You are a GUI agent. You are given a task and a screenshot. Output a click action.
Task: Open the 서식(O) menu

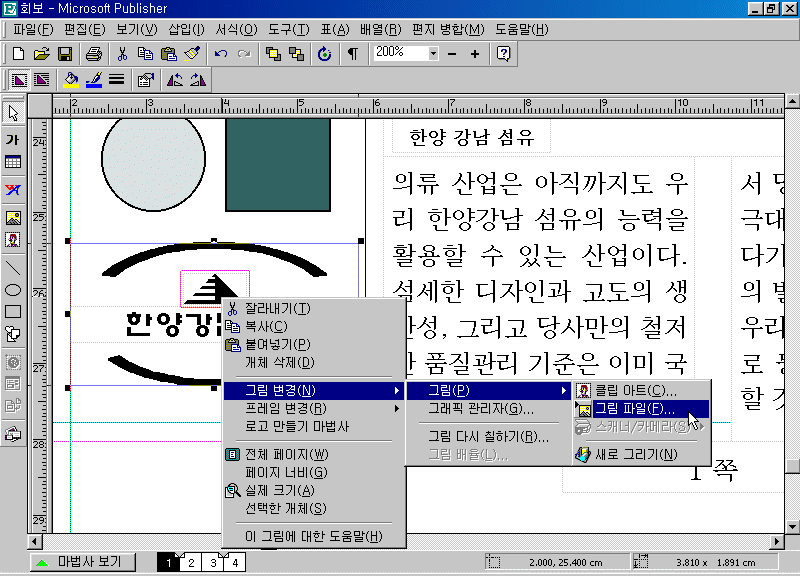point(236,30)
